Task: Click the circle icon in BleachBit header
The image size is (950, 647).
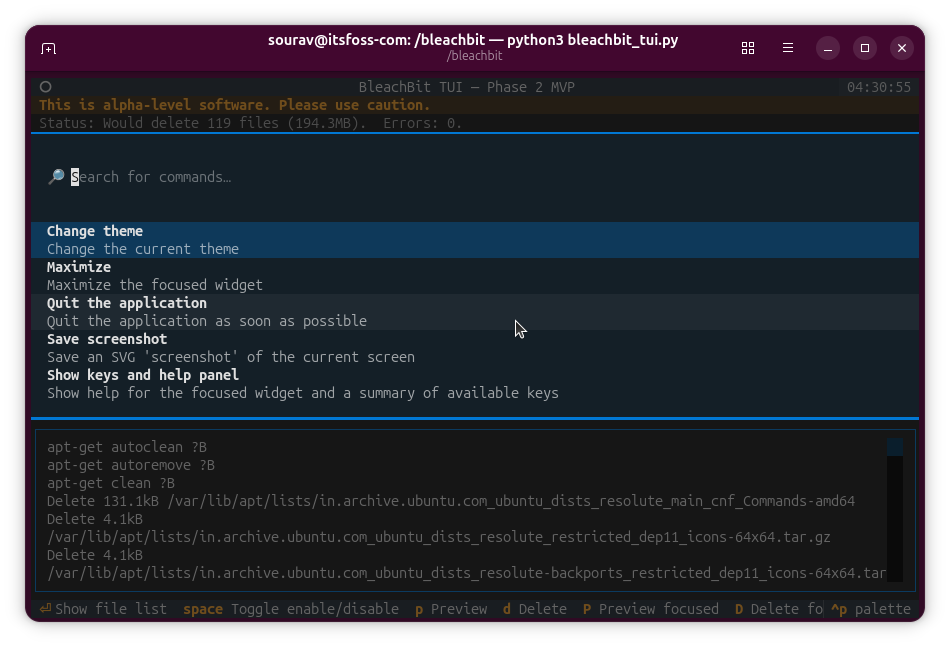Action: [x=45, y=87]
